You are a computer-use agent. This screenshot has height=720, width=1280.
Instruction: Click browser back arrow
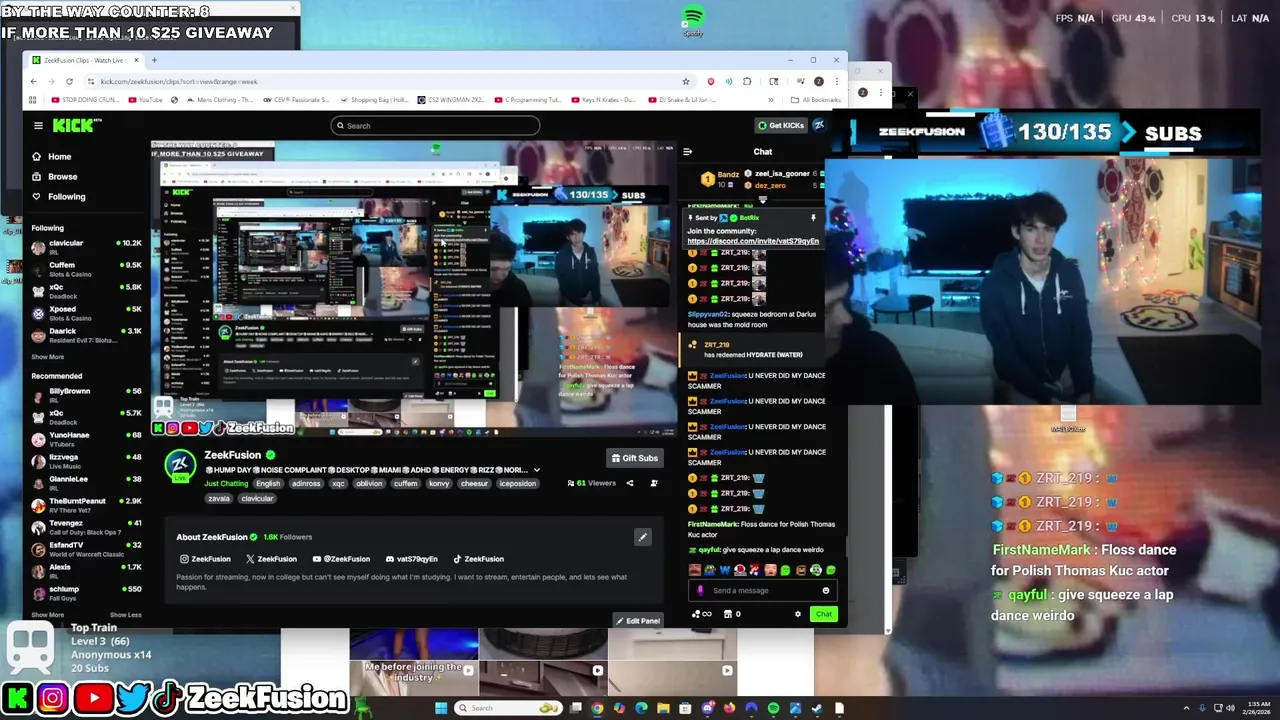pos(33,81)
